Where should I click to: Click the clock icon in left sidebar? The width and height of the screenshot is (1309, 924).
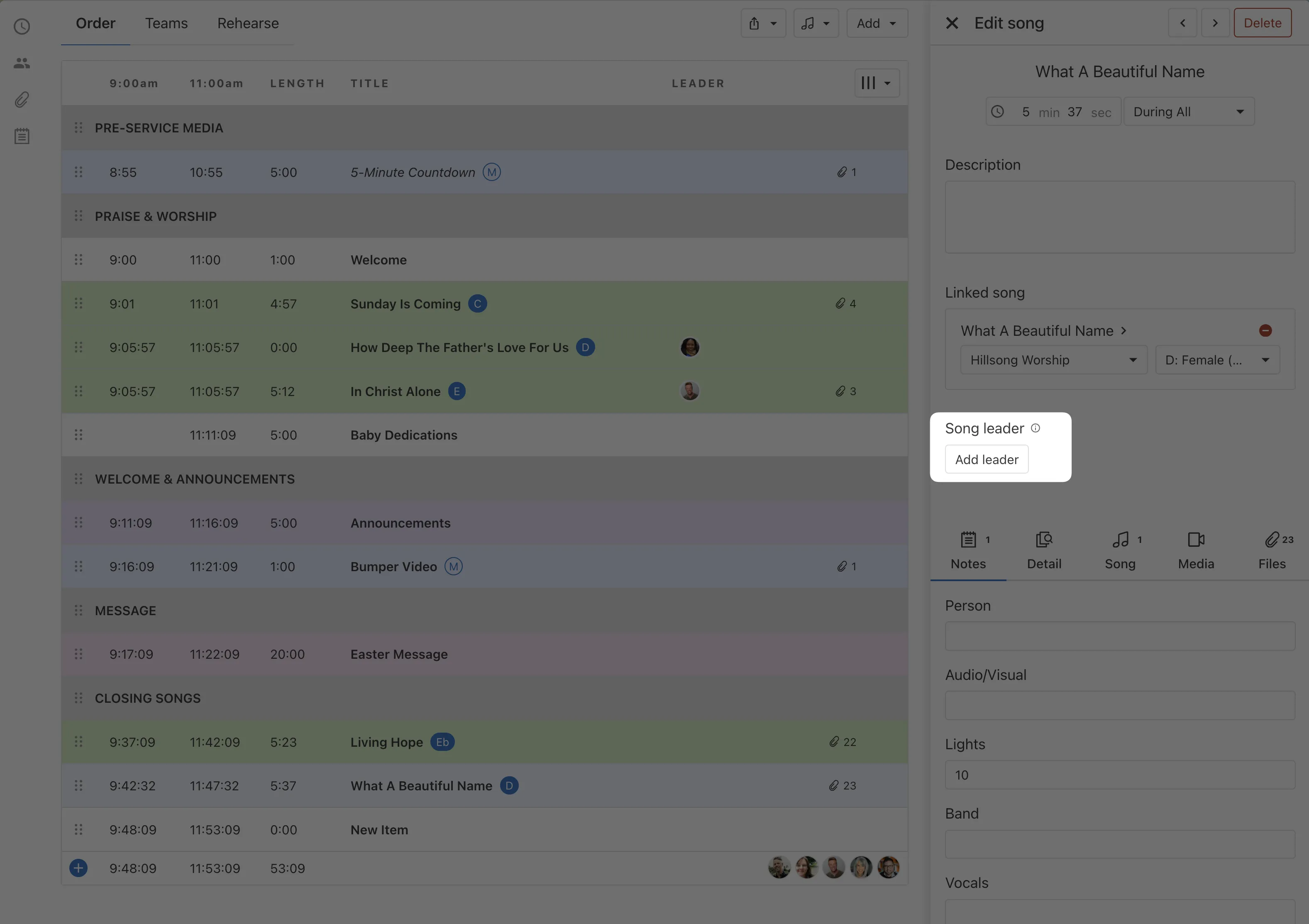point(22,27)
